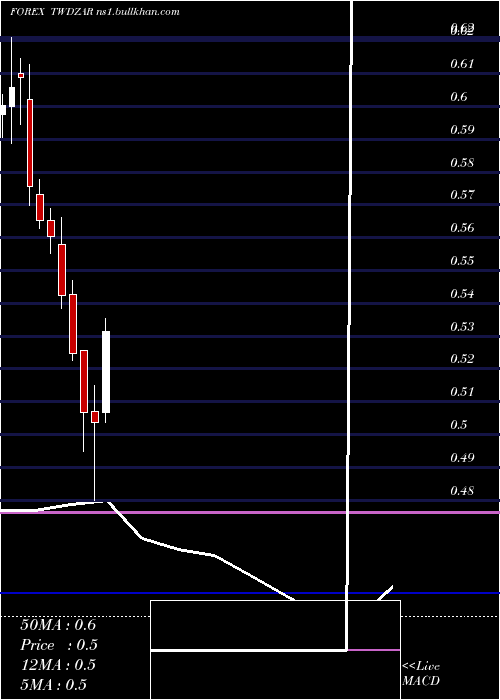The width and height of the screenshot is (500, 700).
Task: Click the 0.49 price axis label
Action: point(462,458)
